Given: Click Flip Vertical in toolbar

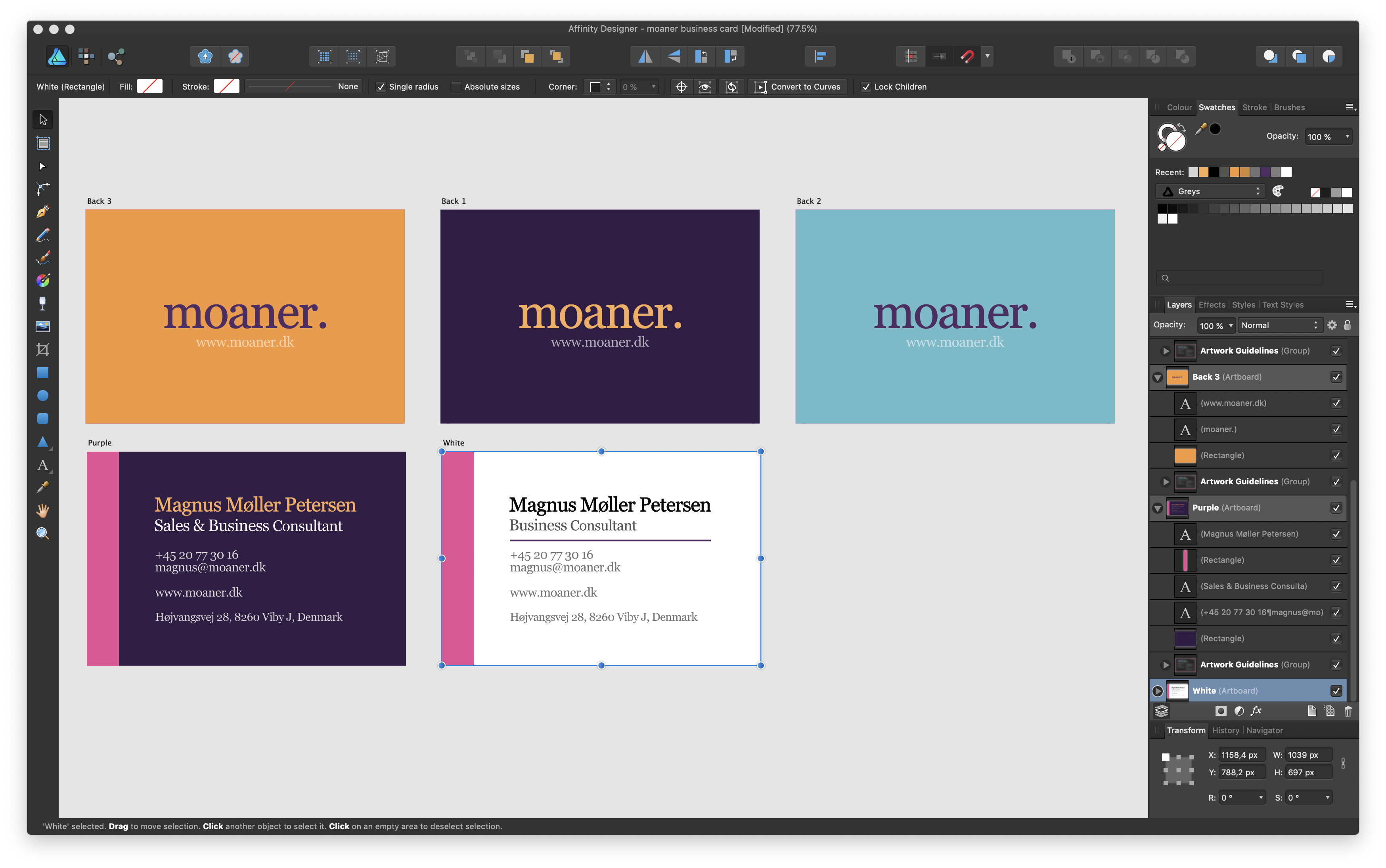Looking at the screenshot, I should click(x=674, y=56).
